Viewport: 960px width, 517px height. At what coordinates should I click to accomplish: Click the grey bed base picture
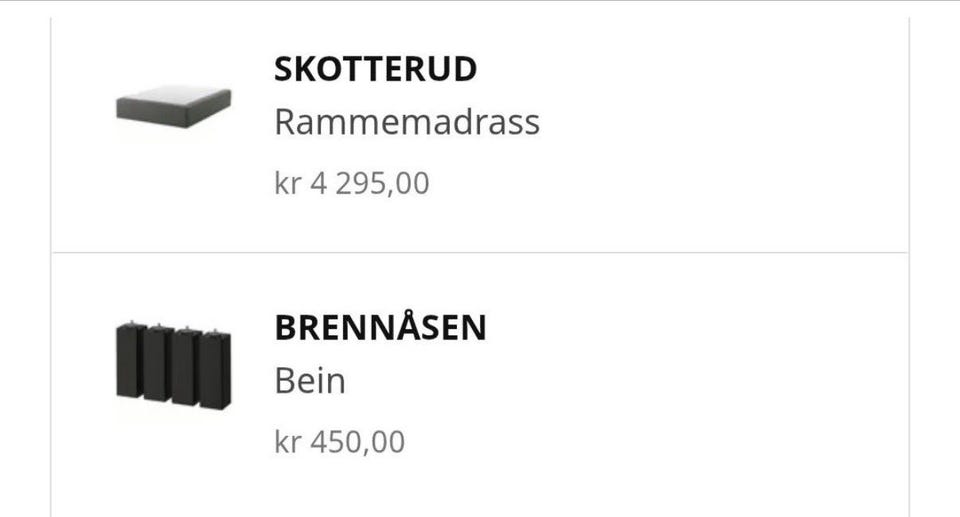pyautogui.click(x=174, y=107)
